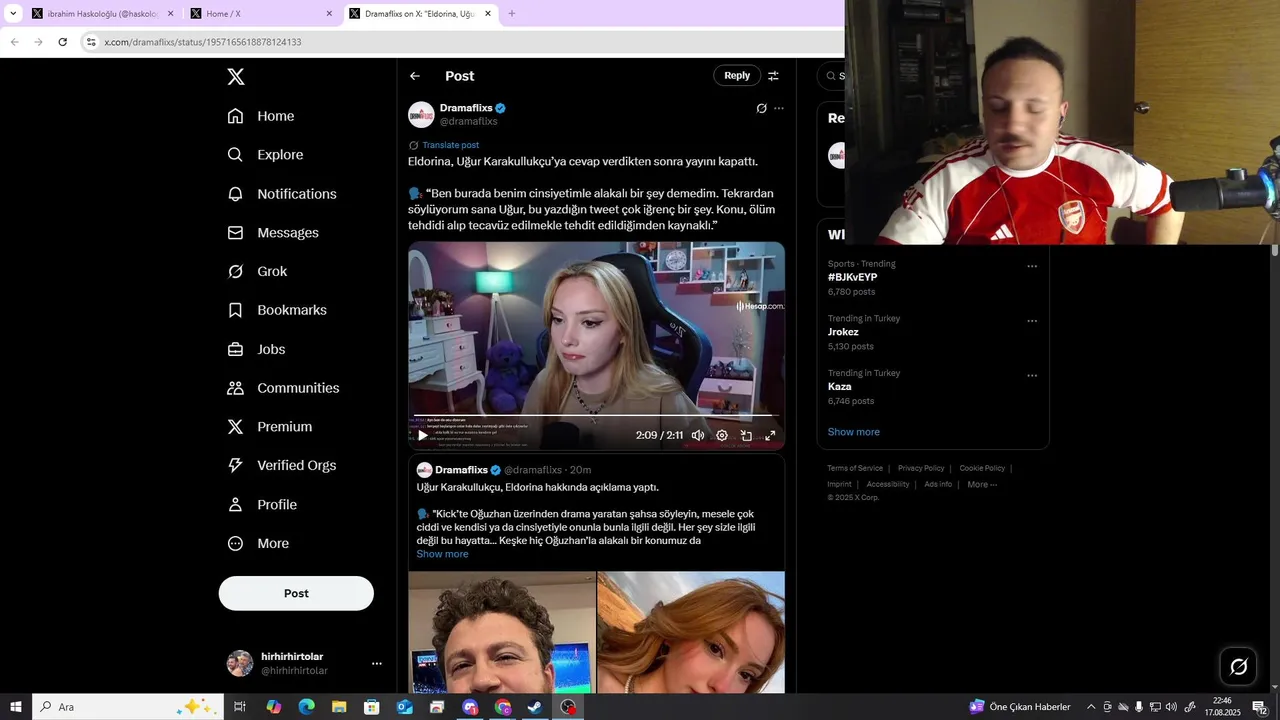Image resolution: width=1280 pixels, height=720 pixels.
Task: Click the Jobs briefcase icon
Action: point(235,349)
